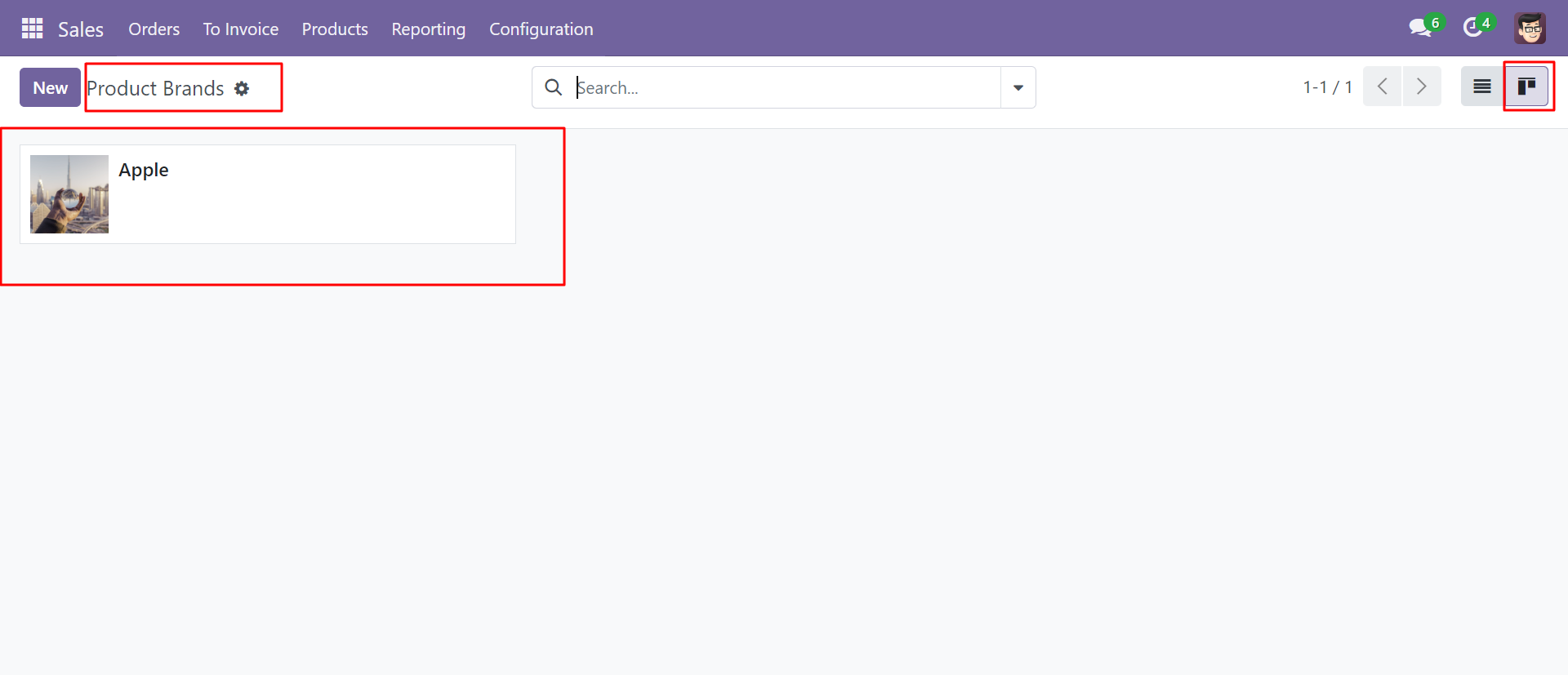The image size is (1568, 675).
Task: Open the To Invoice menu
Action: coord(241,29)
